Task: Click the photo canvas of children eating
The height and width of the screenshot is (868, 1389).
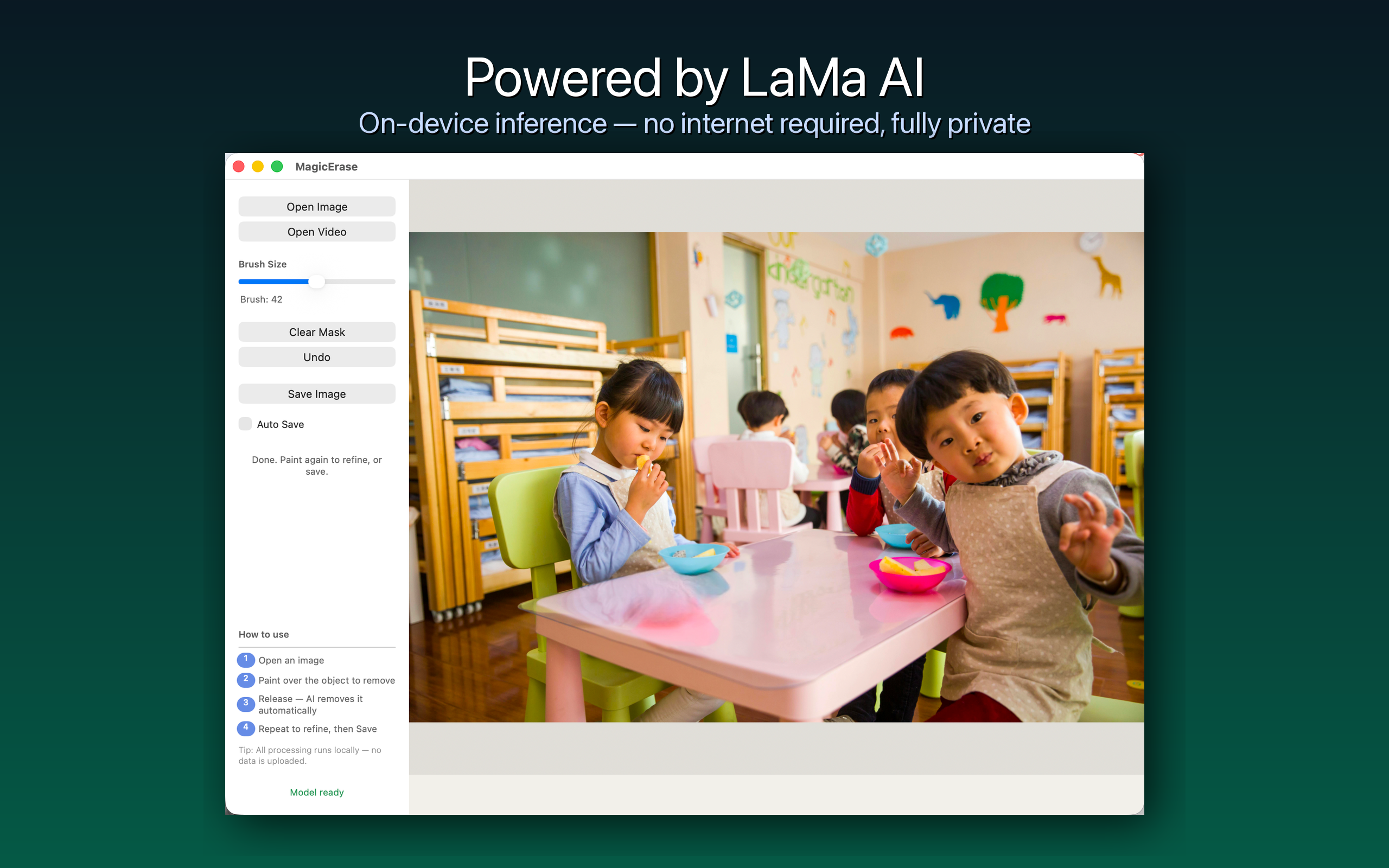Action: [x=775, y=476]
